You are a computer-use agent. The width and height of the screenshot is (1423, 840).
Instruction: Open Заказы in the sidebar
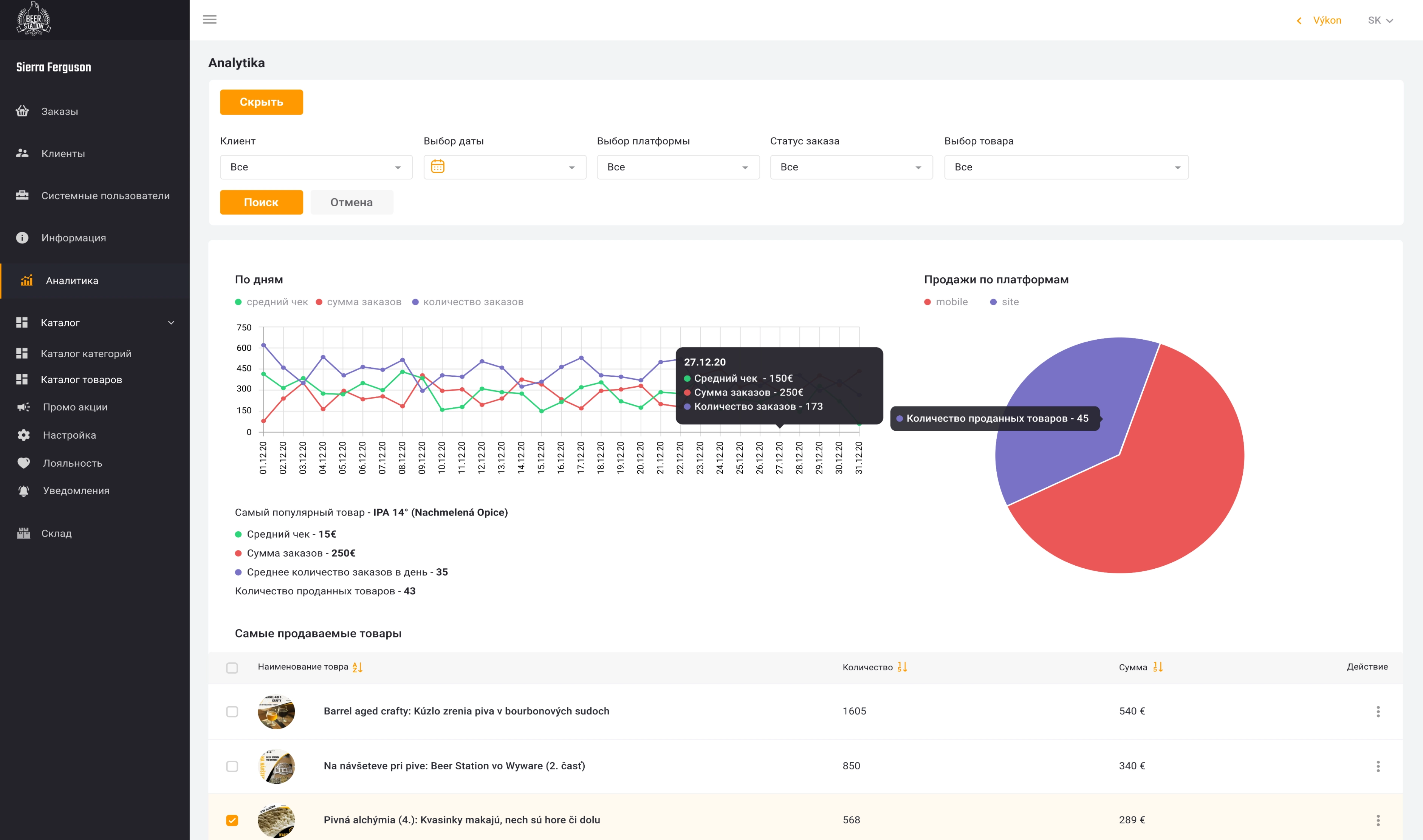point(59,111)
